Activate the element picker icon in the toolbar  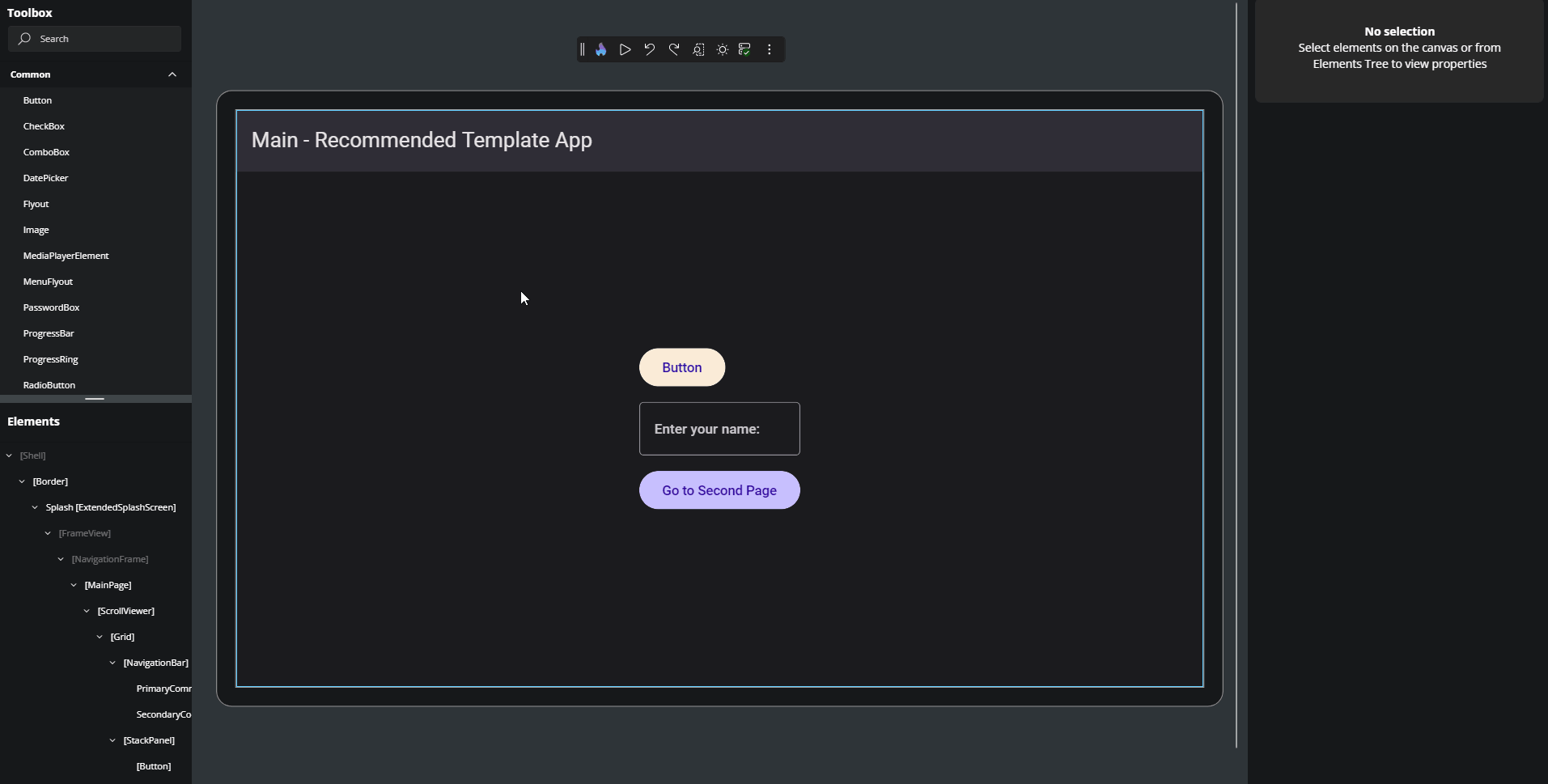(699, 49)
